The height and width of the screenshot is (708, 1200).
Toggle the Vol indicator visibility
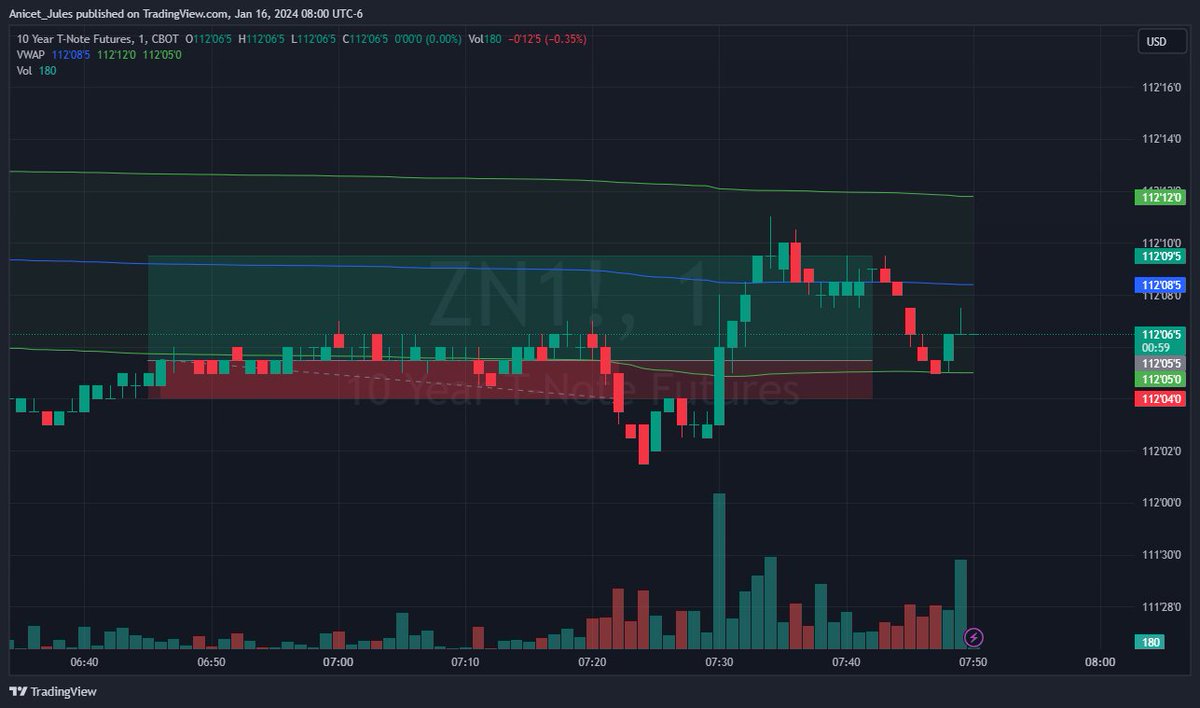25,70
